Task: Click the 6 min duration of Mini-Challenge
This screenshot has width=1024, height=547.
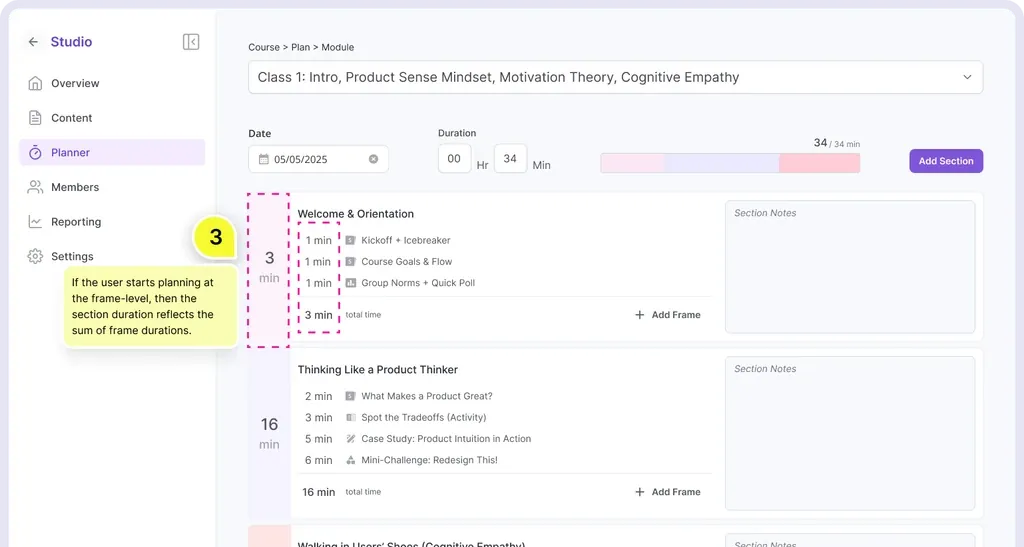Action: coord(318,460)
